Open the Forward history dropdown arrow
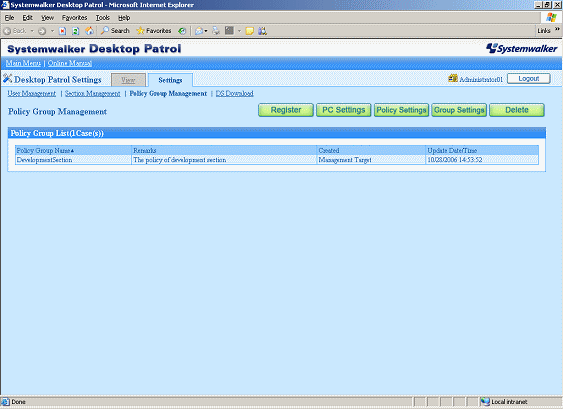The width and height of the screenshot is (563, 409). pos(52,31)
